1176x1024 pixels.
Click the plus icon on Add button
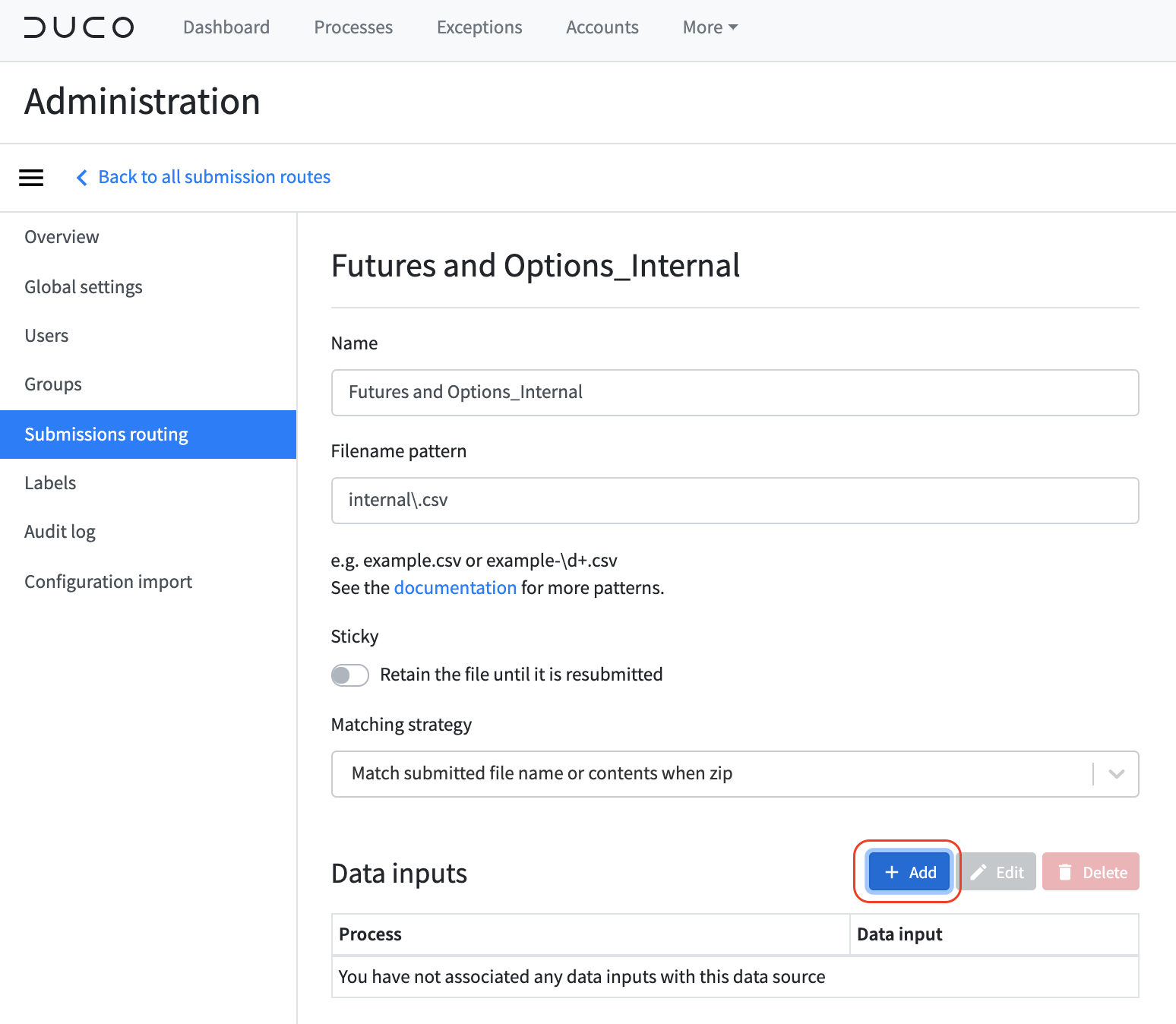click(x=892, y=872)
